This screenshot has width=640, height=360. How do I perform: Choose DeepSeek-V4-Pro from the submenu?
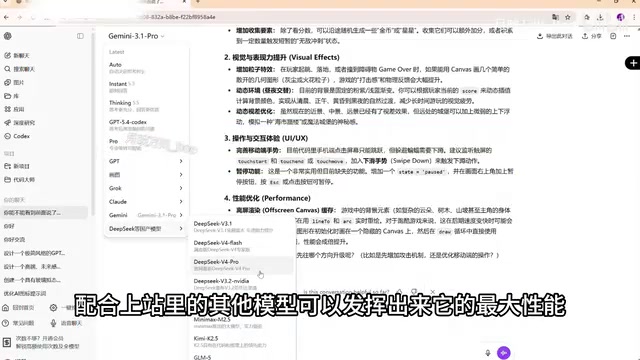242,265
